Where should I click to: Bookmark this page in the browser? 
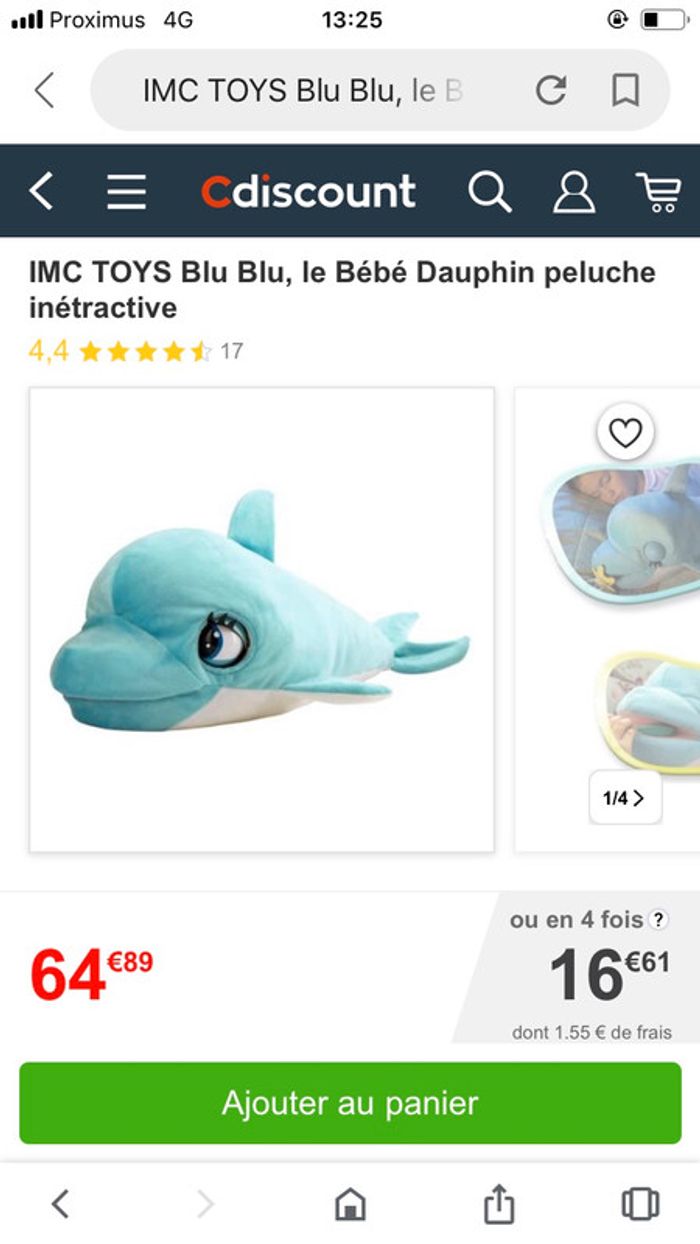pos(625,91)
